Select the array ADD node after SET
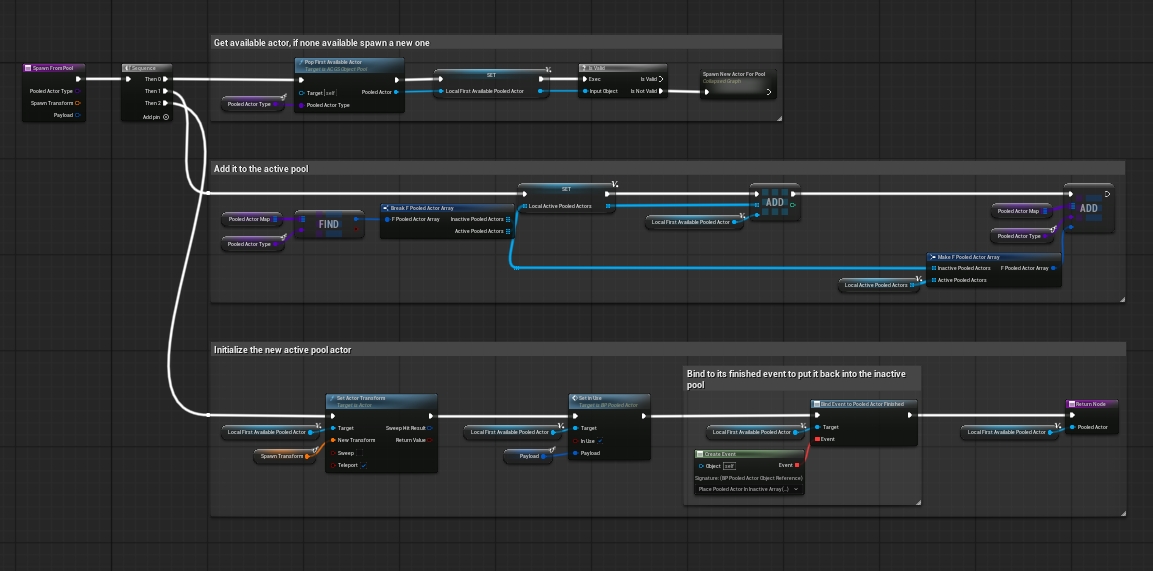Screen dimensions: 1153x571 773,200
